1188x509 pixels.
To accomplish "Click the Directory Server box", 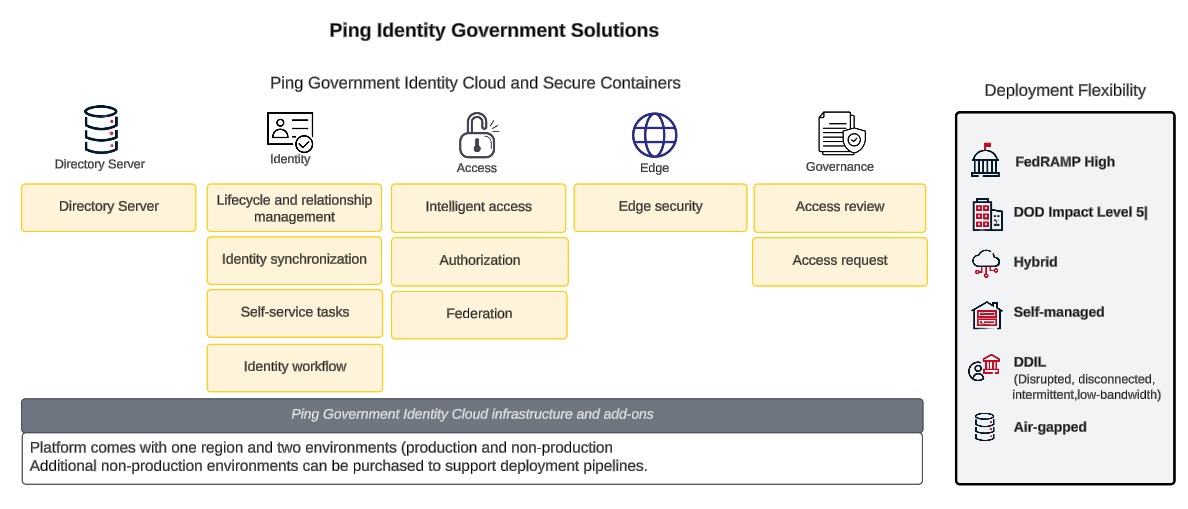I will pyautogui.click(x=109, y=207).
